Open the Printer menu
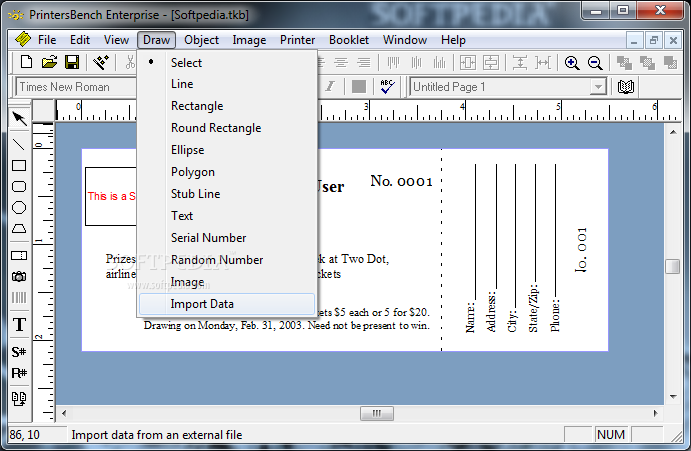 (x=297, y=40)
